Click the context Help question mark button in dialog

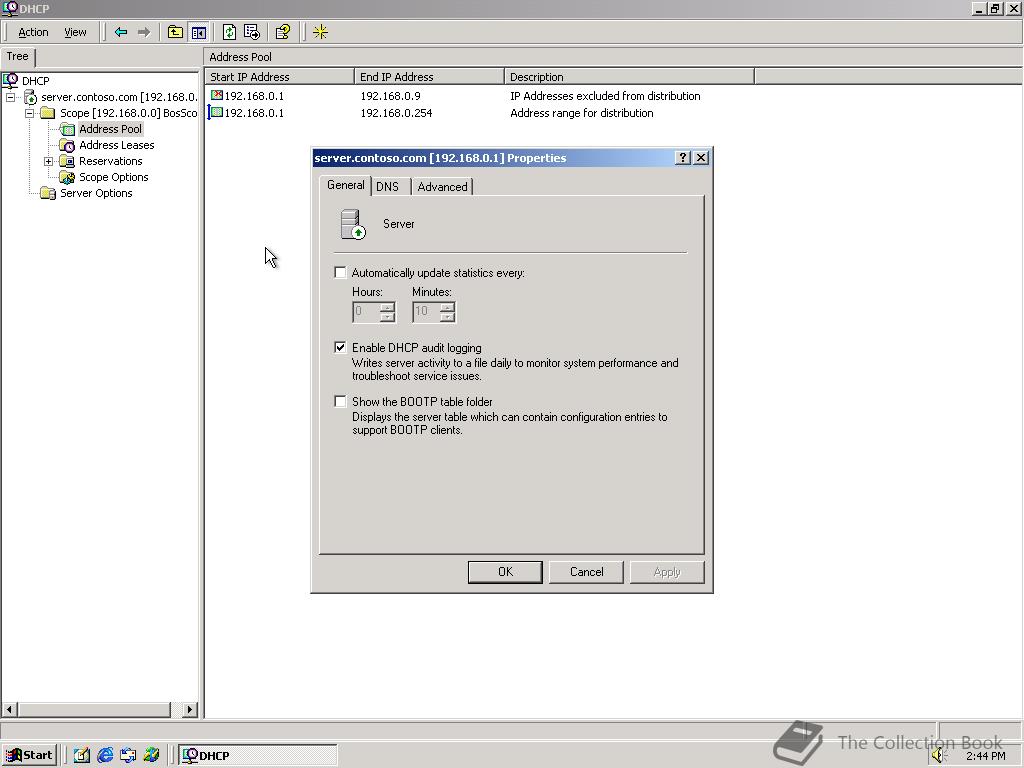point(682,157)
